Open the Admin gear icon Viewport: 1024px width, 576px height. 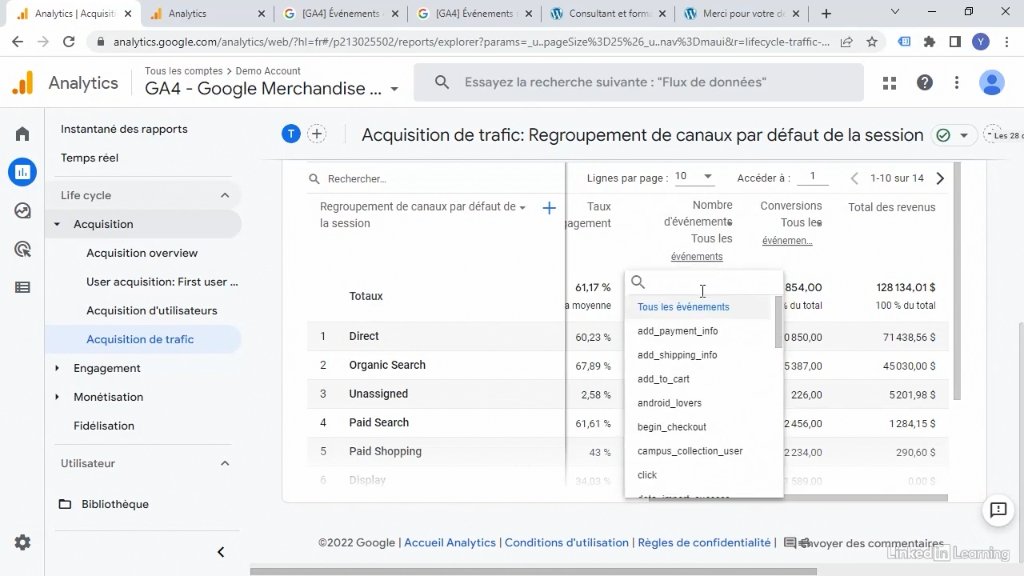point(22,543)
